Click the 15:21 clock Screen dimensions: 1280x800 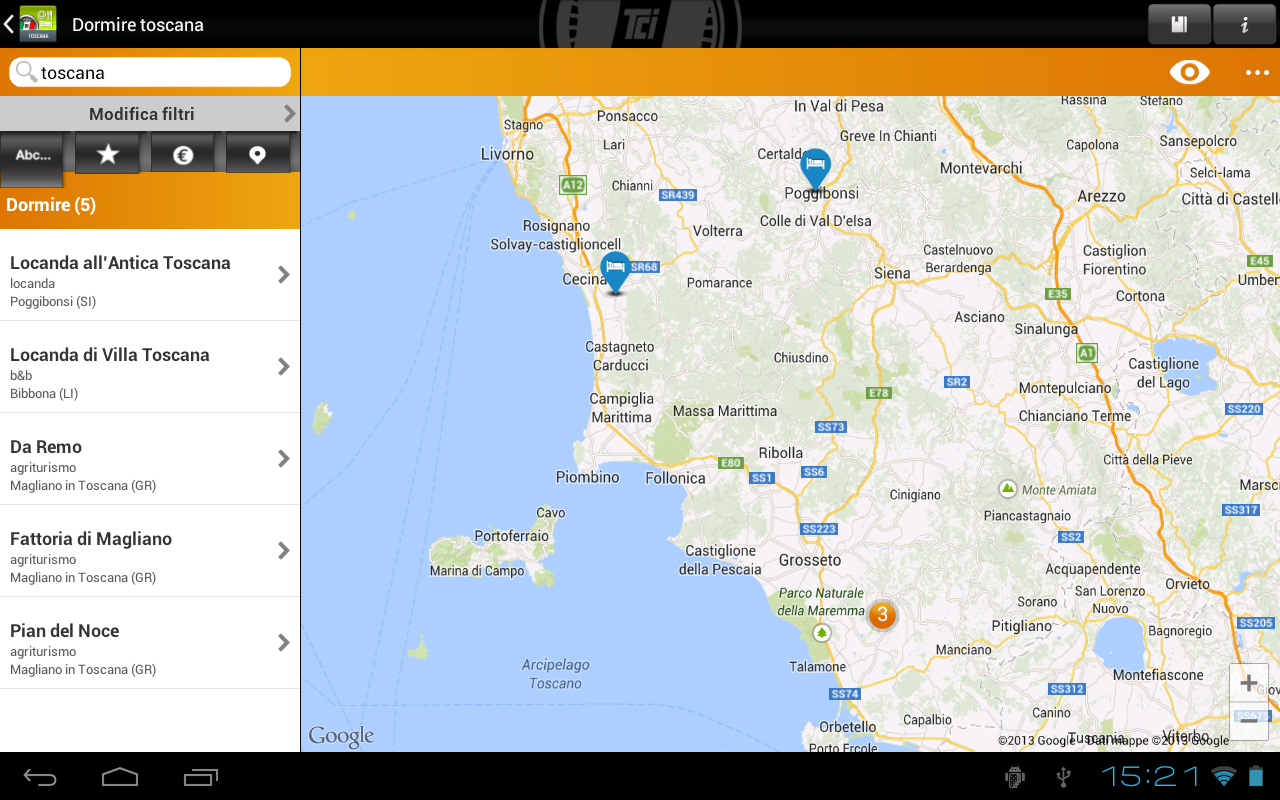coord(1150,776)
